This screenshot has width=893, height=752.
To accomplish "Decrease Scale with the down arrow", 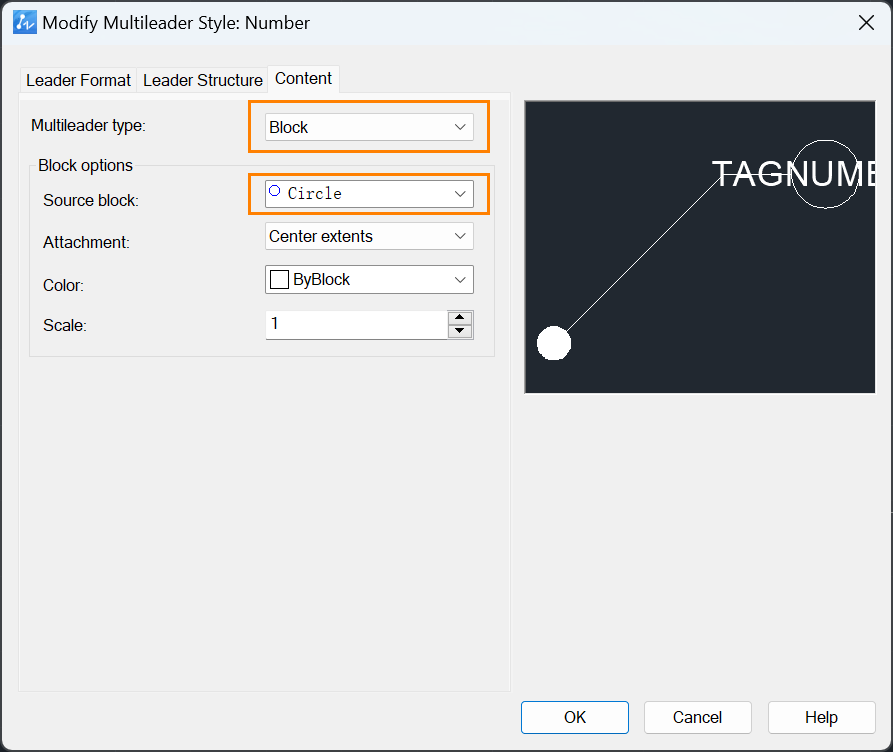I will tap(460, 332).
